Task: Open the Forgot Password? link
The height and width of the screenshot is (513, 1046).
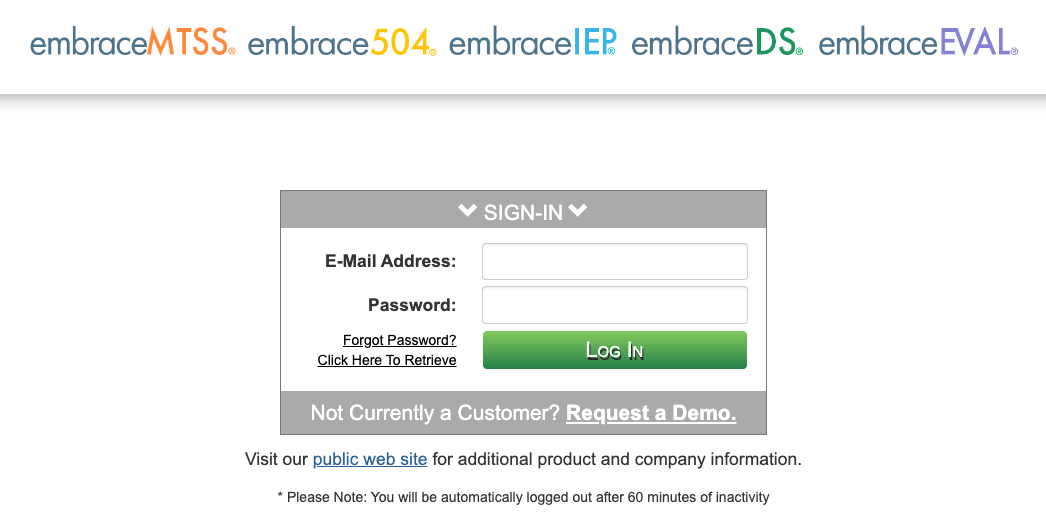Action: click(400, 340)
